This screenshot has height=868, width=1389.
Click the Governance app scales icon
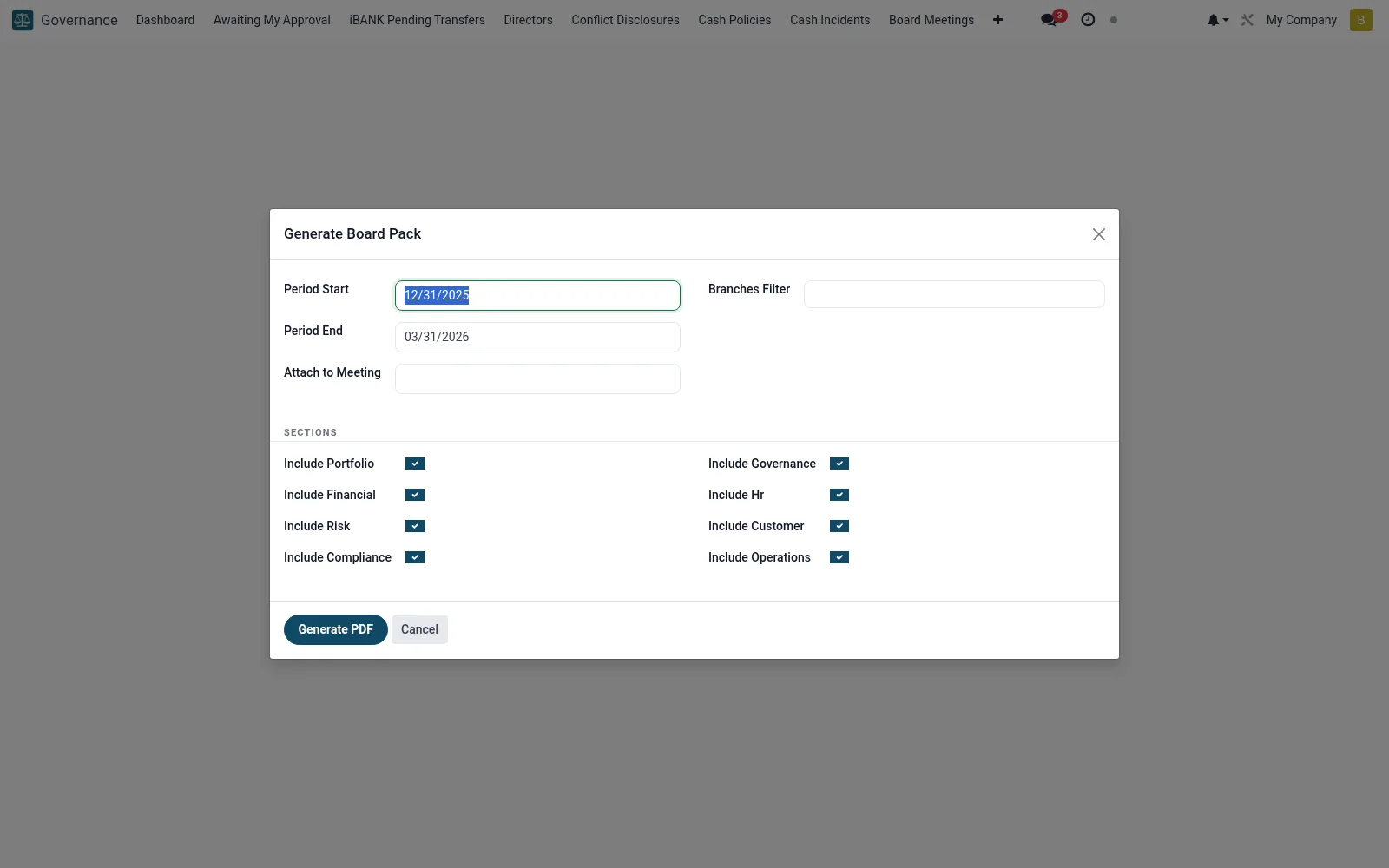pyautogui.click(x=23, y=19)
